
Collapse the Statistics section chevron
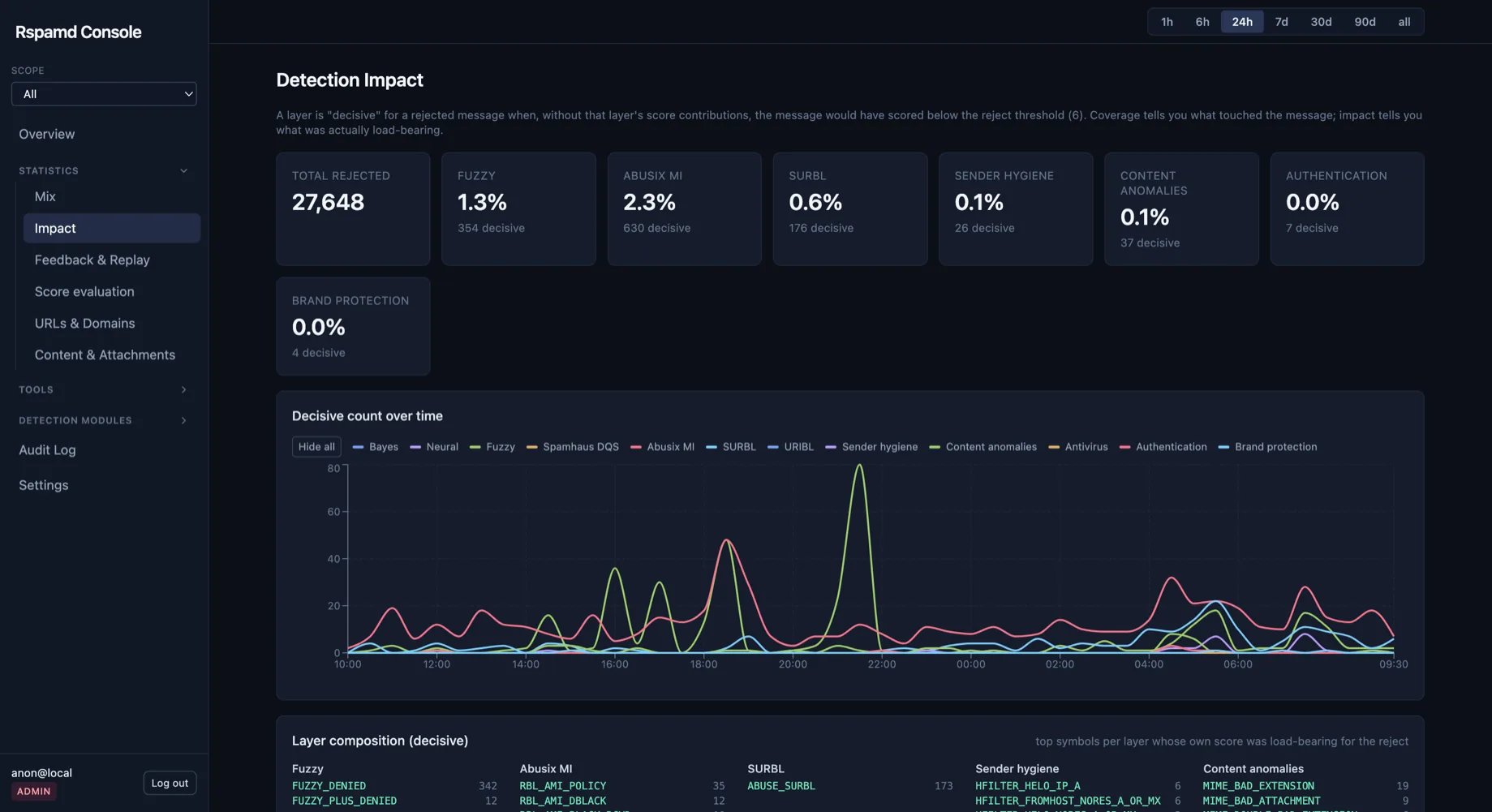(x=184, y=171)
